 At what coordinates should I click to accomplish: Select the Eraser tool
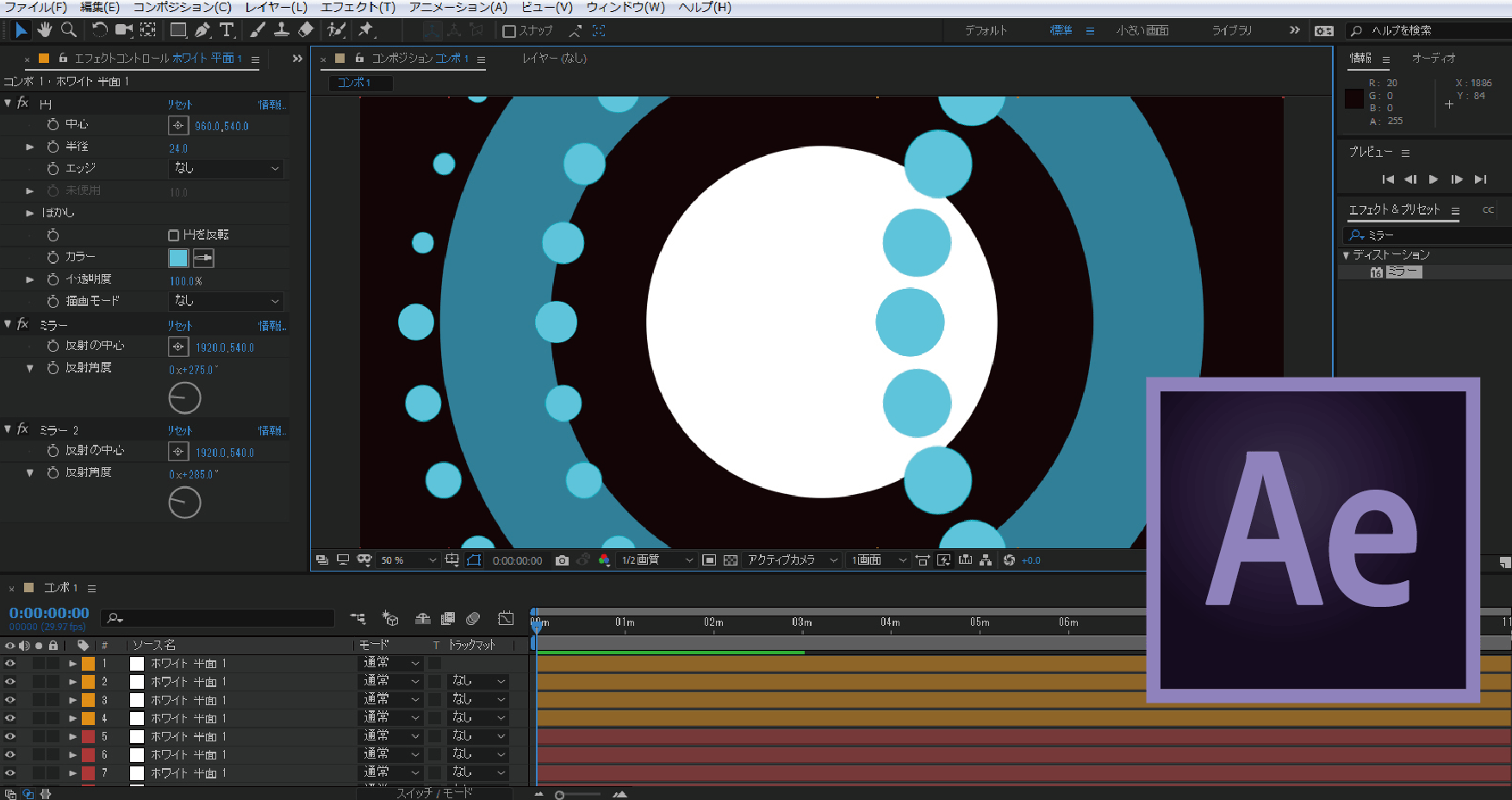[x=305, y=30]
